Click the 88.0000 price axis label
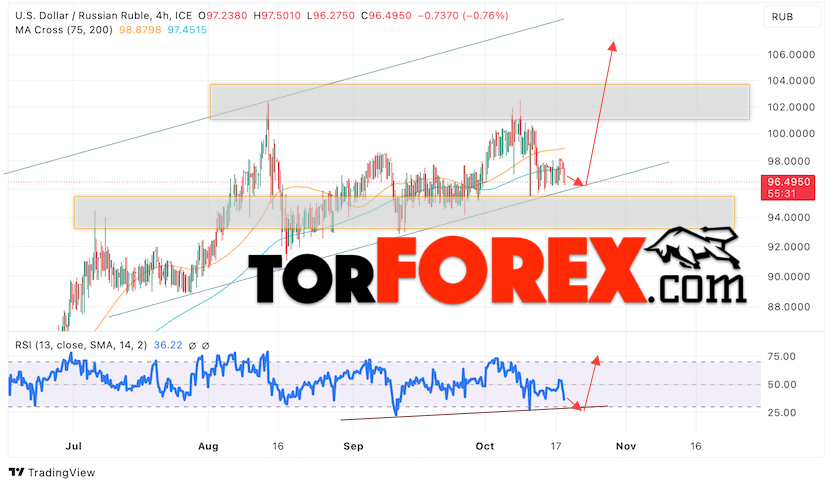 coord(791,307)
